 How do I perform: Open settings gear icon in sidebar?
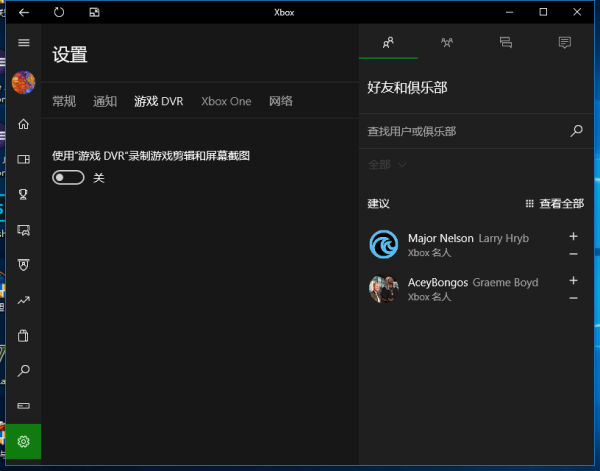[x=24, y=441]
